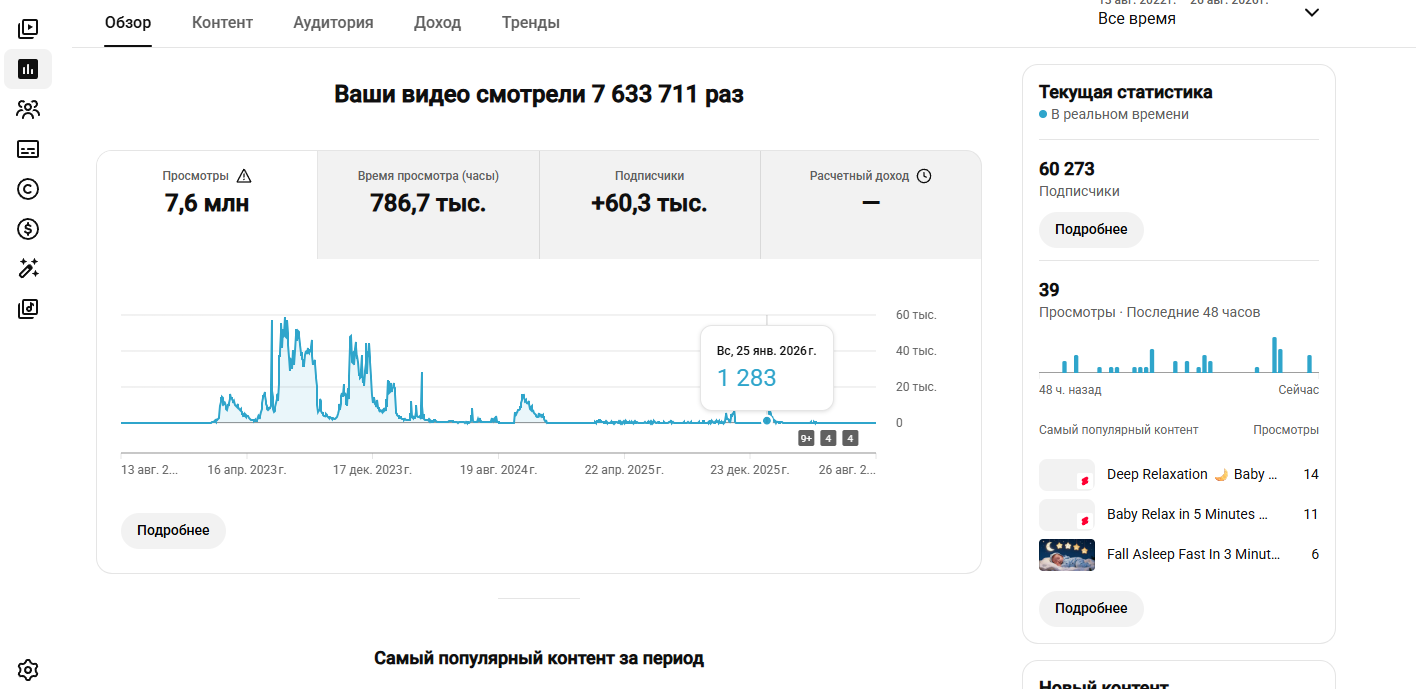Click the 40 тыс. y-axis label
The image size is (1416, 689).
point(916,351)
